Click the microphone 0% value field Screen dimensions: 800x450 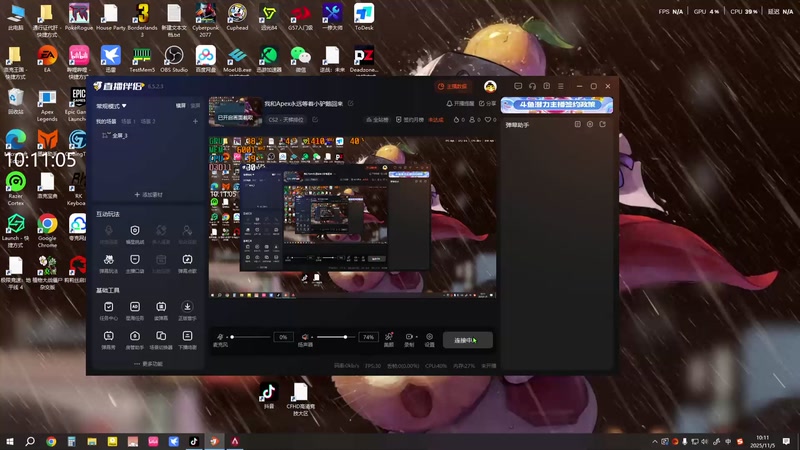[283, 337]
